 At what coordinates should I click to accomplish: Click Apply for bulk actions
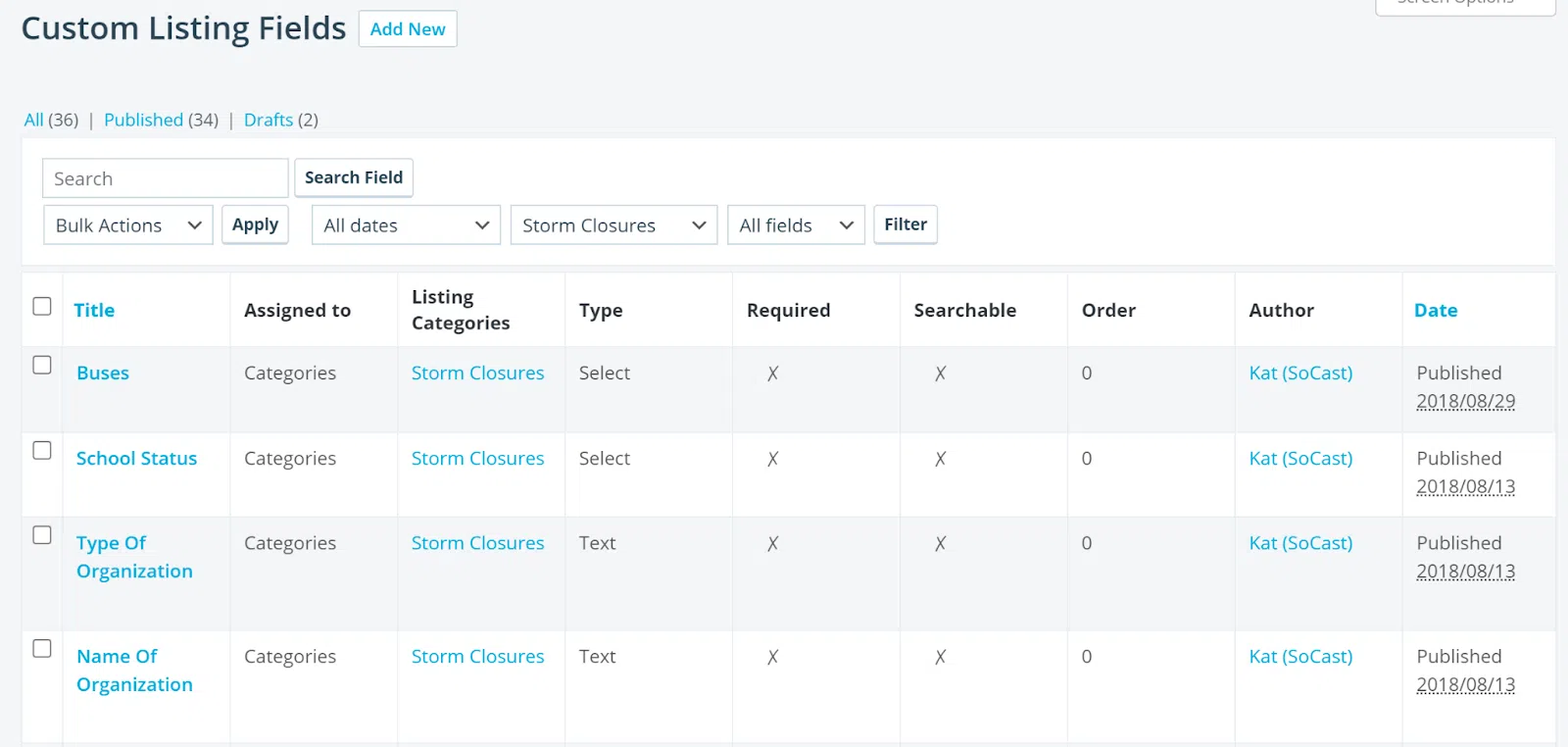(x=255, y=224)
